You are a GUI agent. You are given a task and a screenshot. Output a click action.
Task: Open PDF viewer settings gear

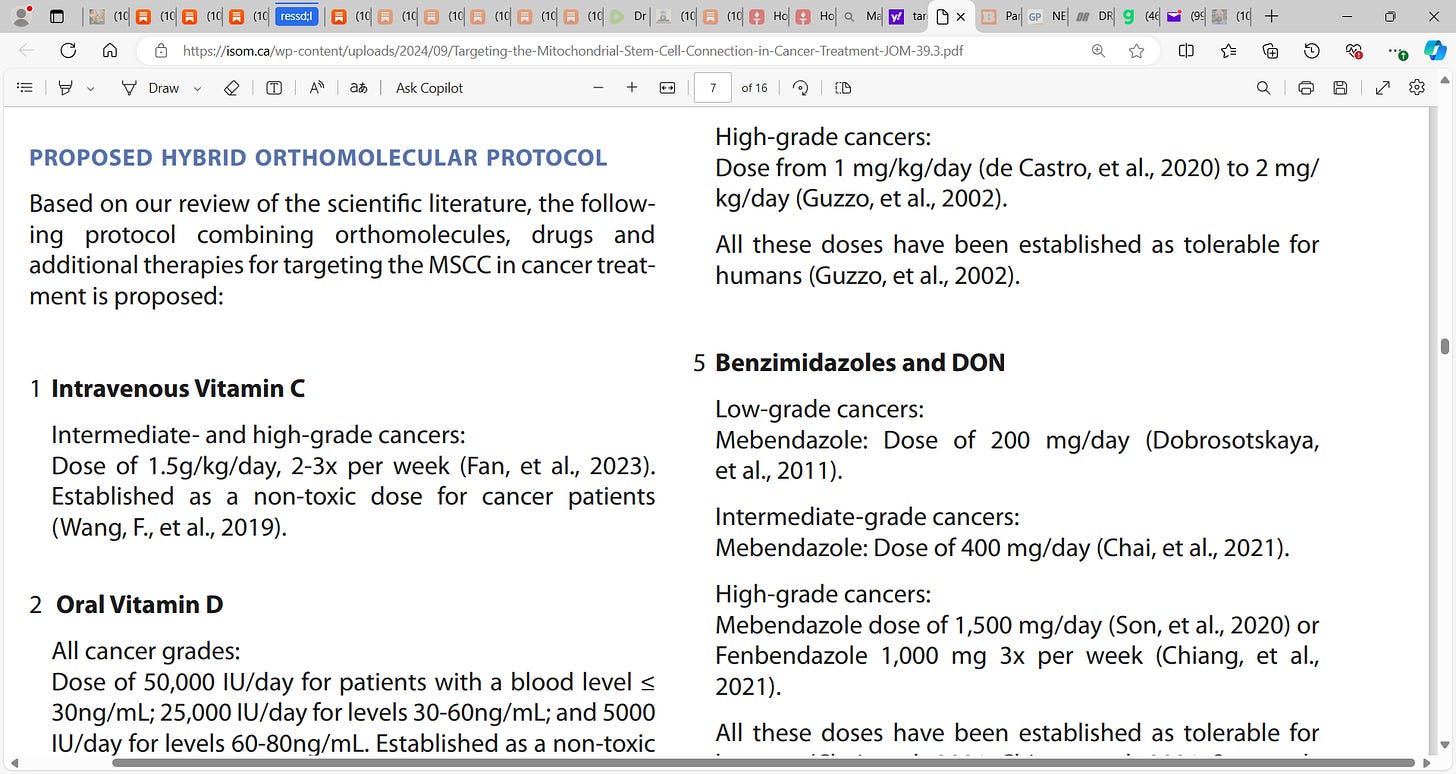click(1417, 88)
